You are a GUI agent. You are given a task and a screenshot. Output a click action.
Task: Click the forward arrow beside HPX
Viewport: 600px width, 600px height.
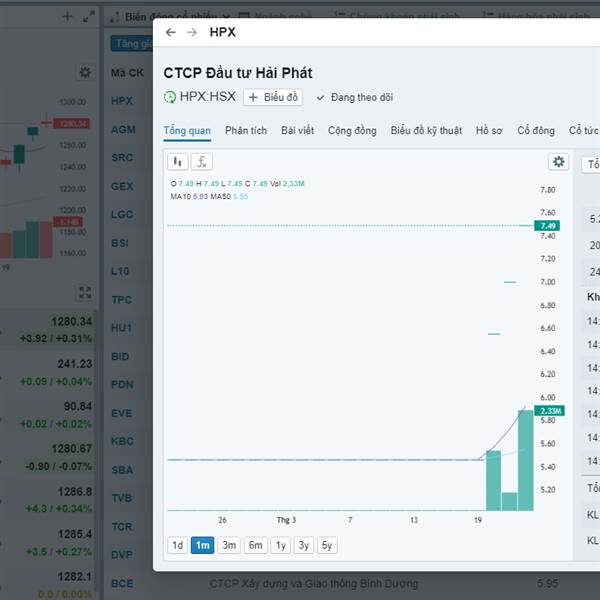[x=192, y=32]
